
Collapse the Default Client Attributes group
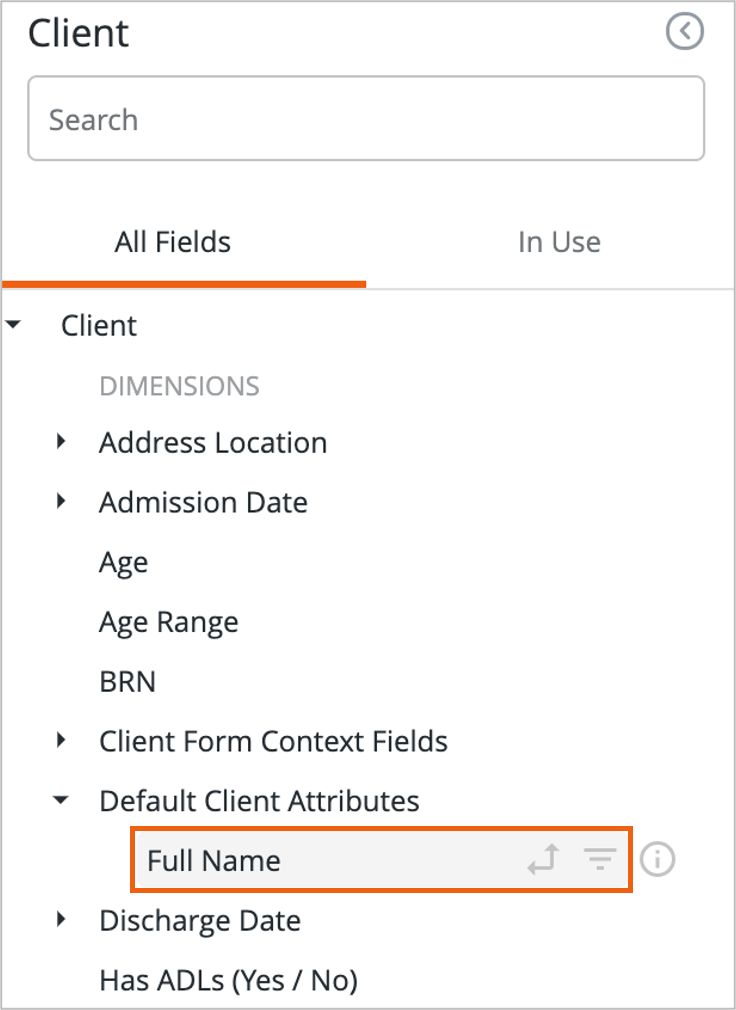(x=62, y=801)
